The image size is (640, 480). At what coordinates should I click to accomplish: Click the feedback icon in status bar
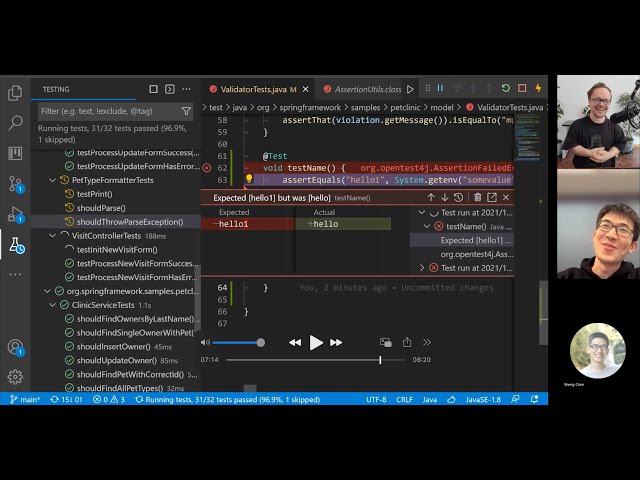coord(516,399)
